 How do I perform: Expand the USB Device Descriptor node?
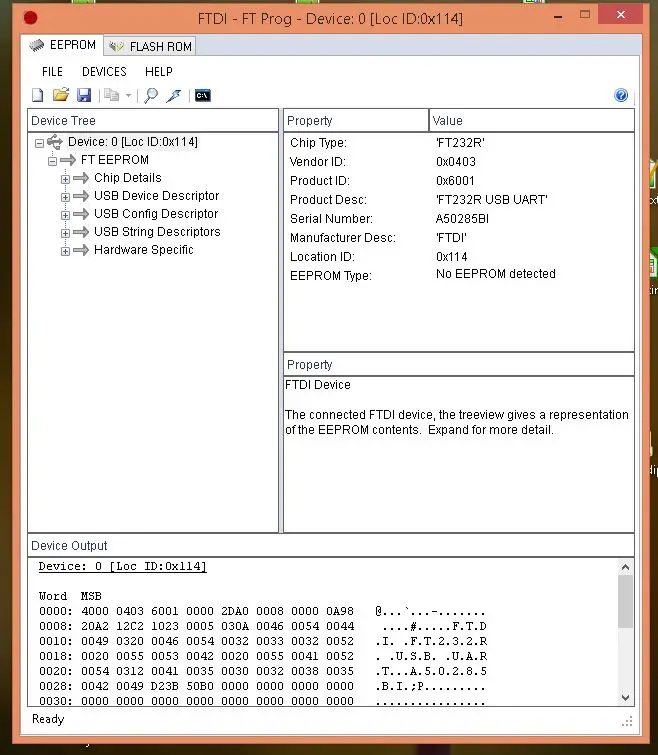tap(65, 197)
